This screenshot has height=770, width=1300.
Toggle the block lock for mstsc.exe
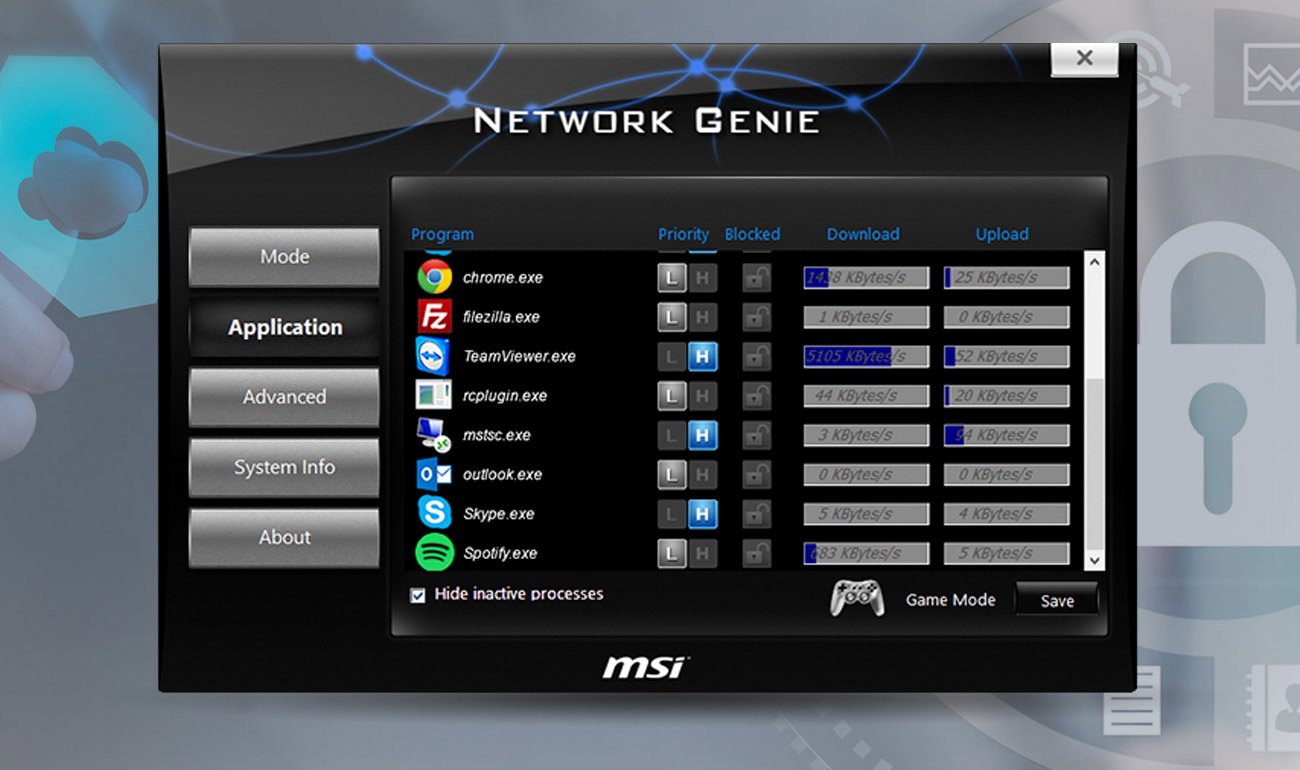(x=757, y=435)
